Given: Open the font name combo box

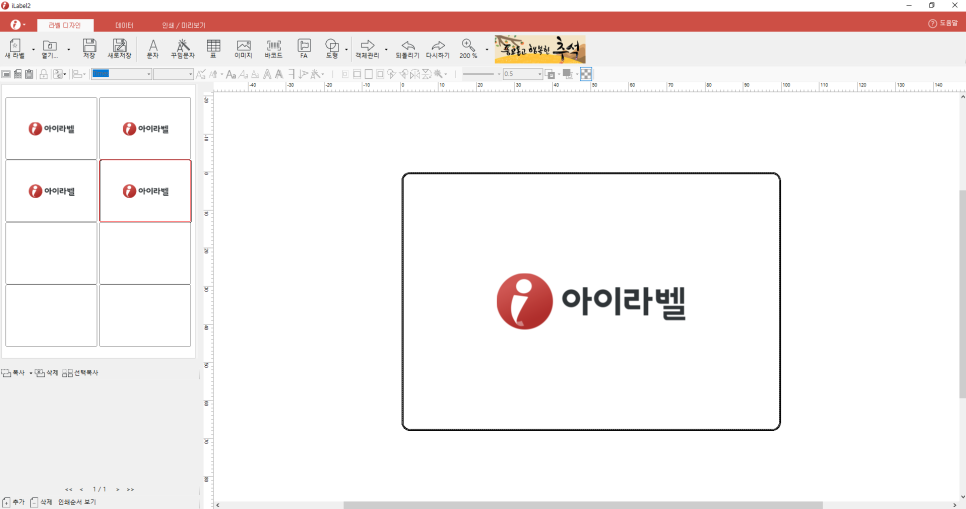Looking at the screenshot, I should pos(121,74).
